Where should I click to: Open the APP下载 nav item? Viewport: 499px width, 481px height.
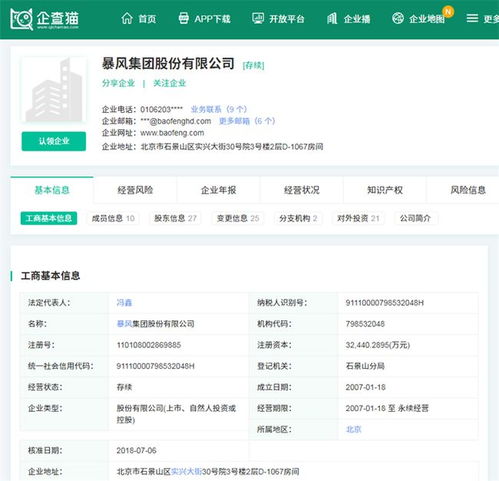click(212, 19)
